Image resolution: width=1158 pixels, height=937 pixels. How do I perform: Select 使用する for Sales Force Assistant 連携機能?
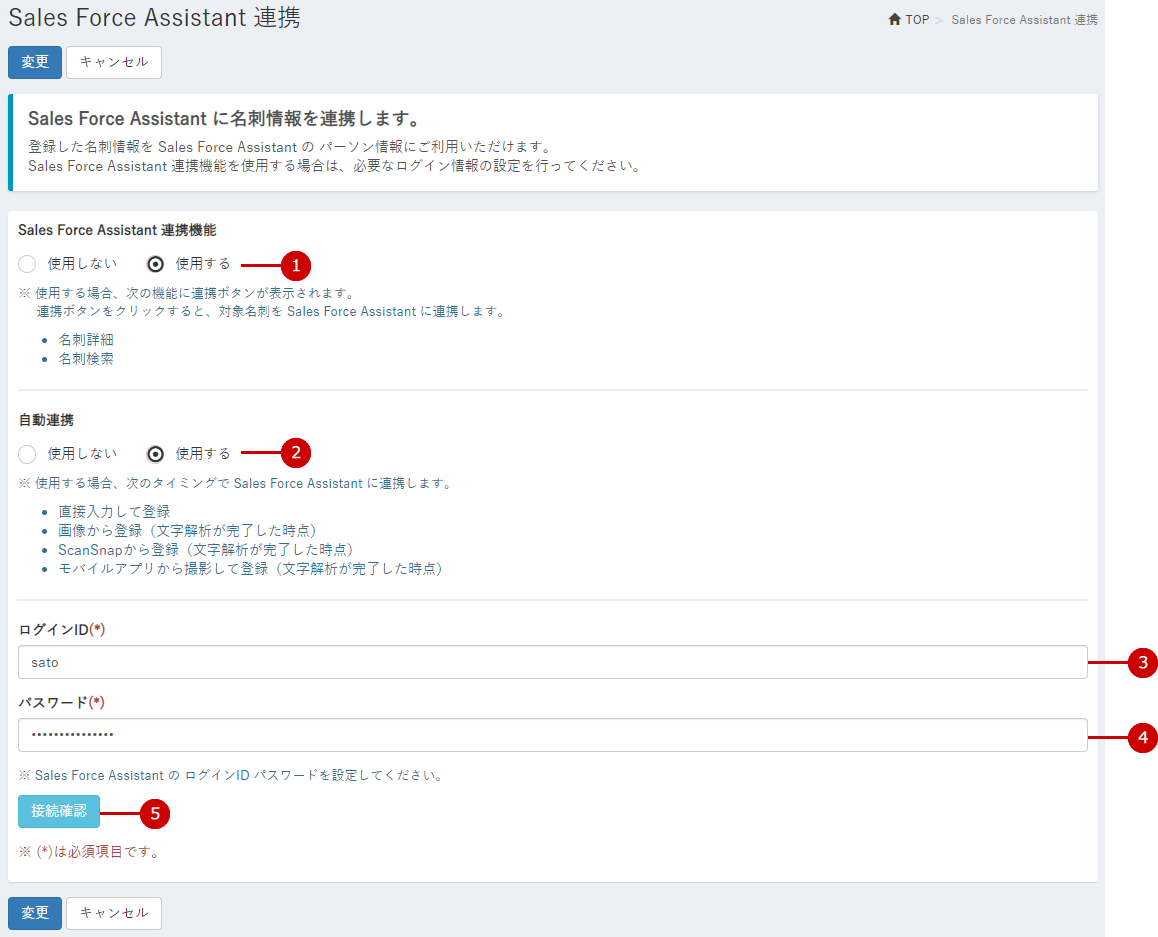tap(155, 264)
